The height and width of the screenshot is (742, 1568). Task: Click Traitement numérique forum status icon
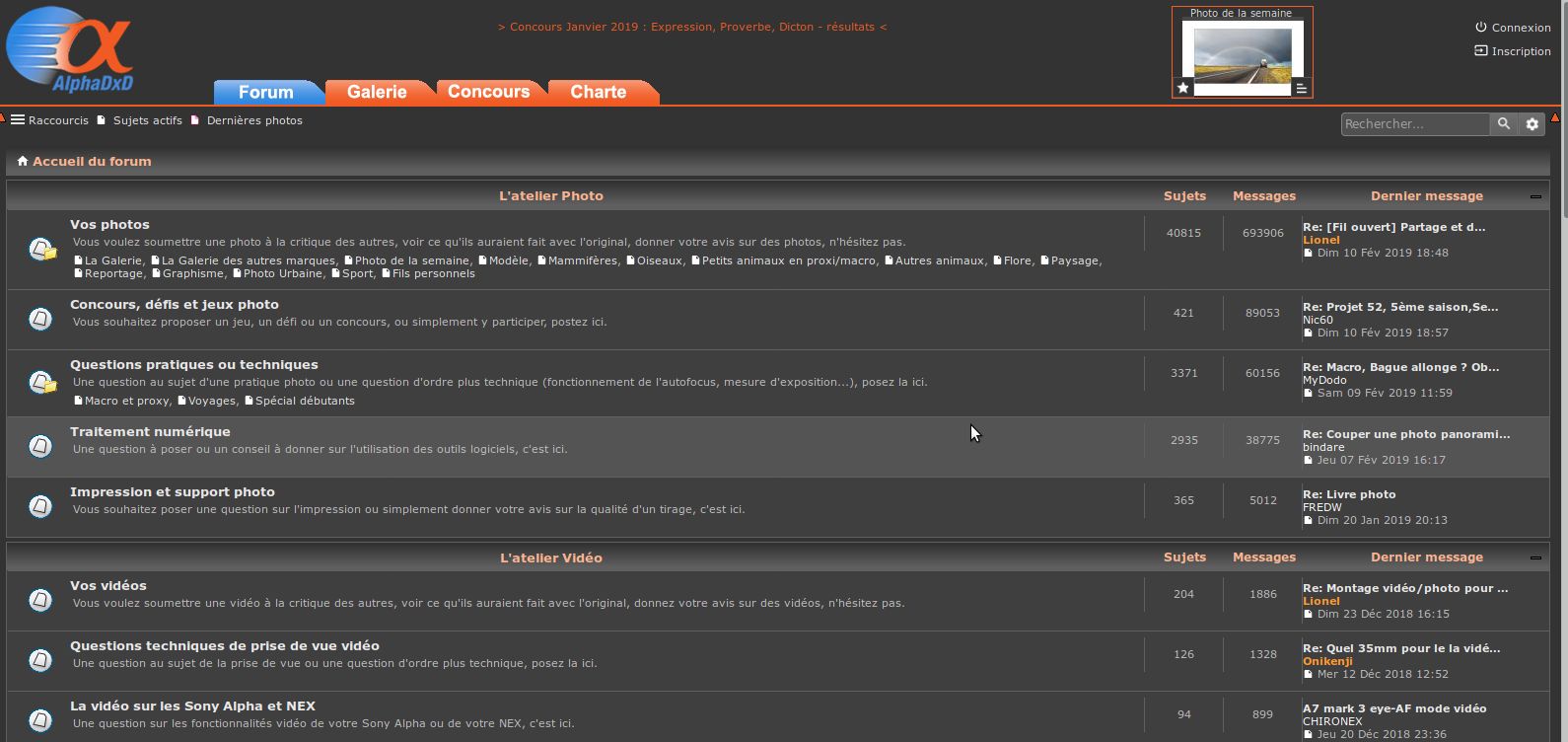pyautogui.click(x=40, y=446)
